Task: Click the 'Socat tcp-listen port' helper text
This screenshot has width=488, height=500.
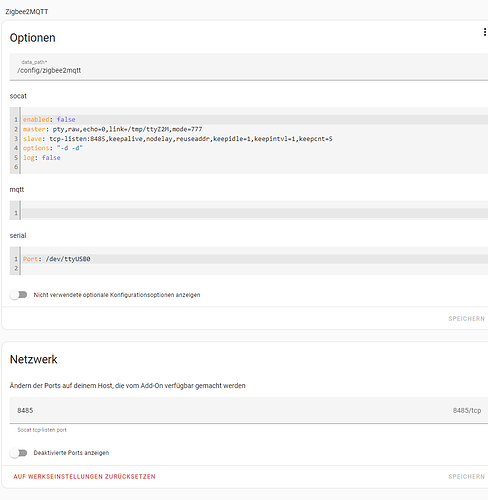Action: click(x=42, y=430)
